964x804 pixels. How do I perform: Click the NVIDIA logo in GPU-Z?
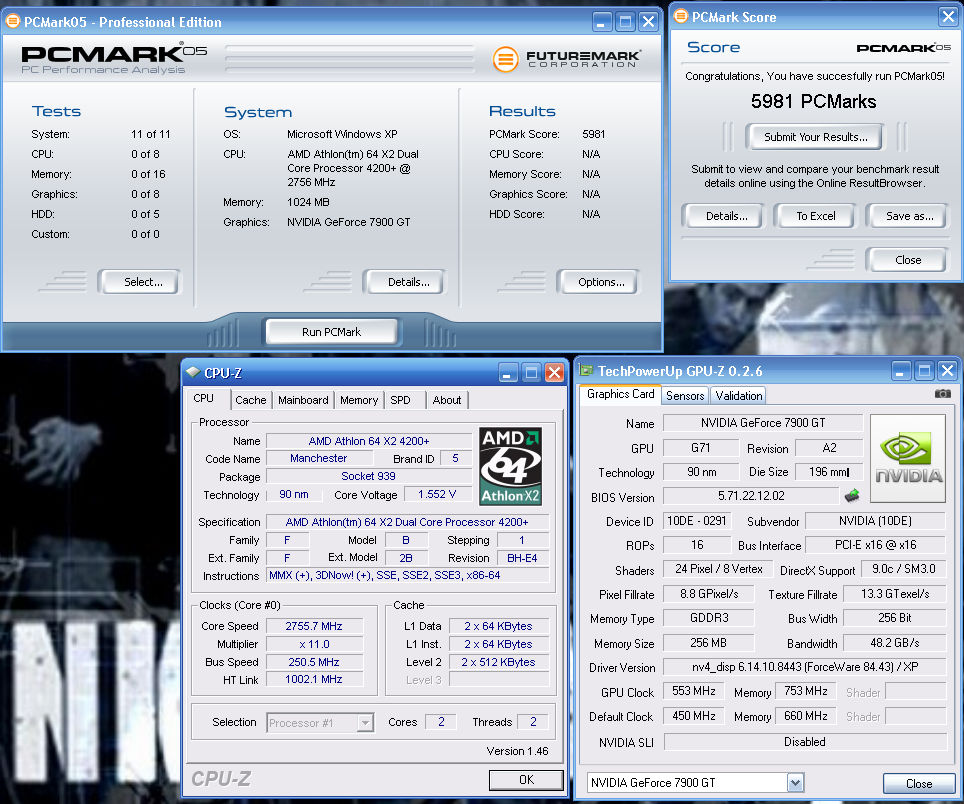(908, 458)
